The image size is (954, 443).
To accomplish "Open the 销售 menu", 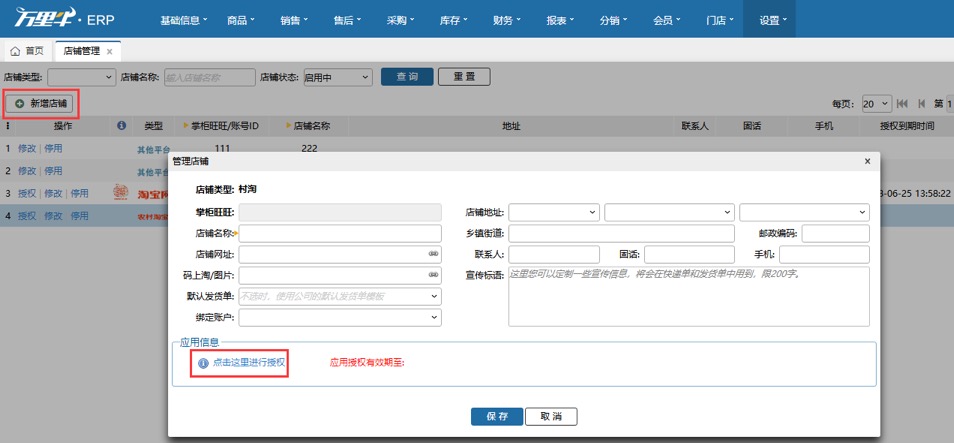I will pos(294,19).
